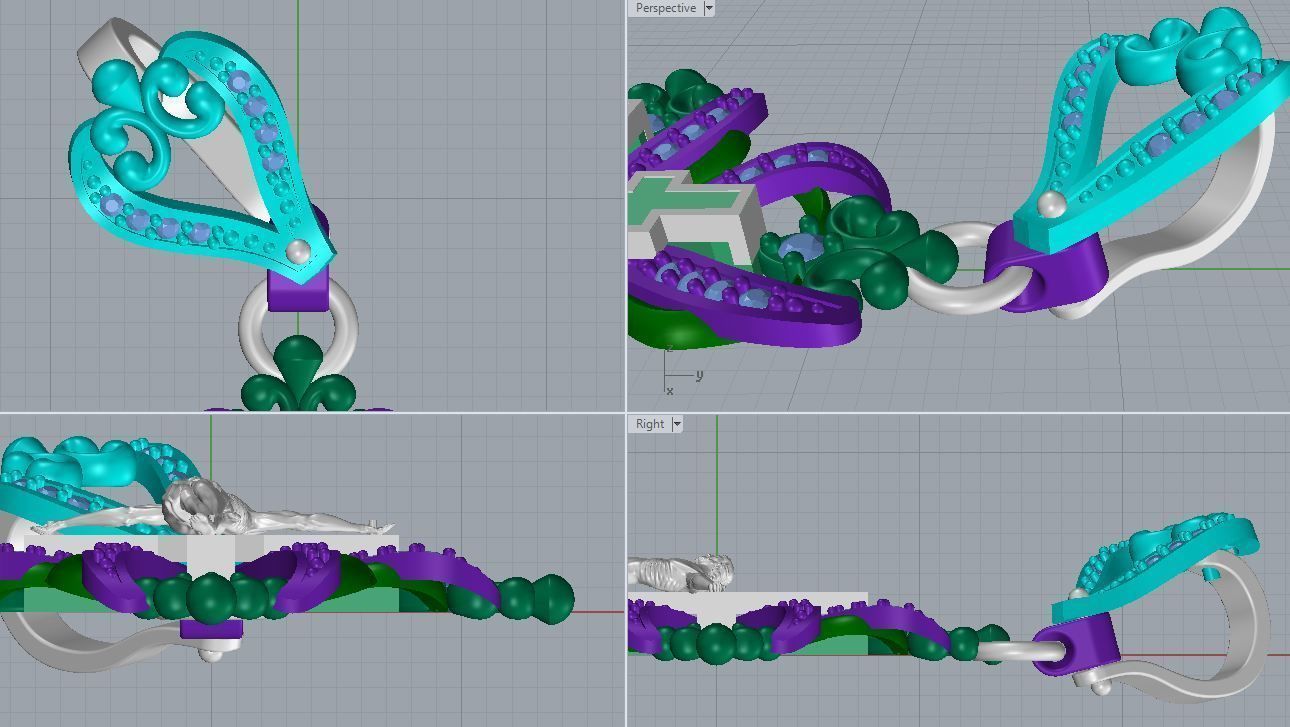The height and width of the screenshot is (727, 1290).
Task: Open the Perspective viewport title menu
Action: (x=666, y=8)
